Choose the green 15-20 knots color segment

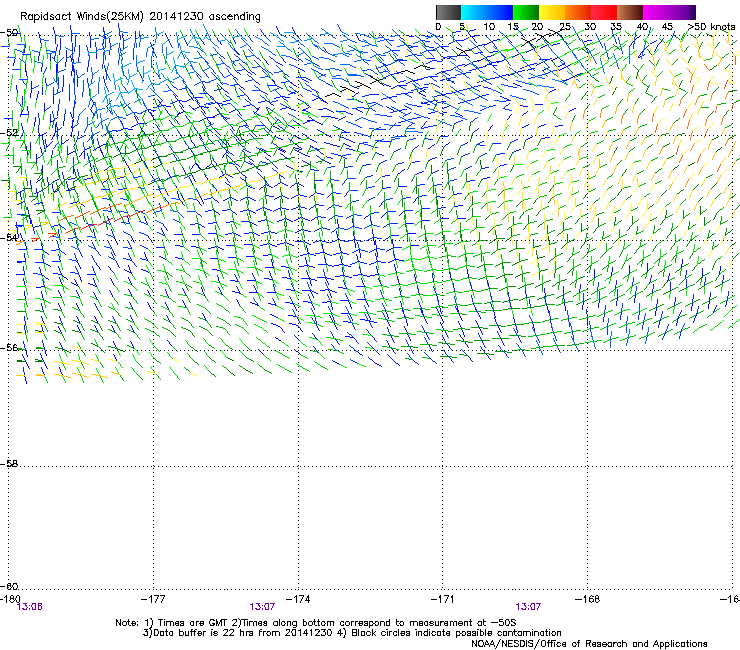pos(526,12)
